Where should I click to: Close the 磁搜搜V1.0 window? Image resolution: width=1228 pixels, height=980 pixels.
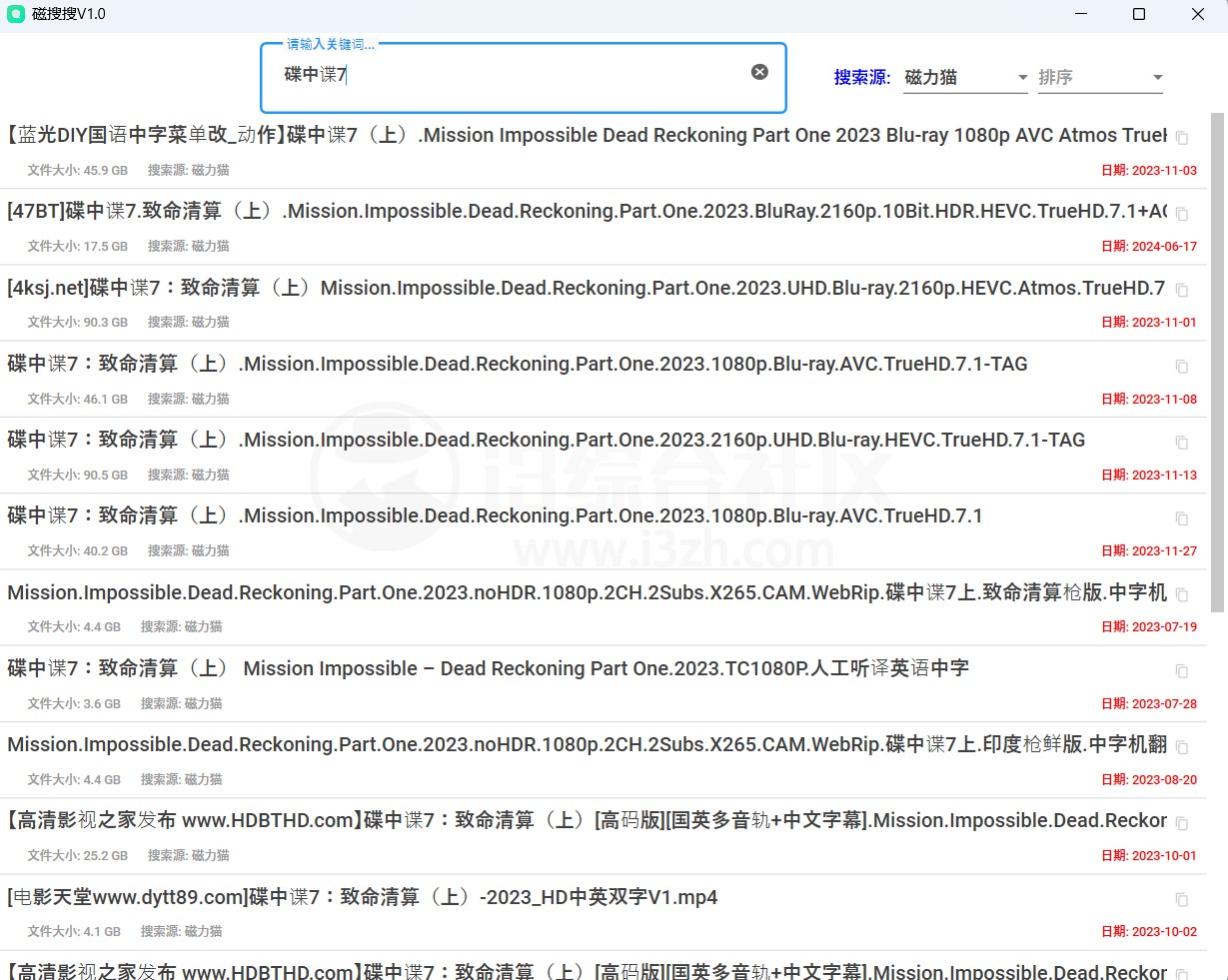point(1198,14)
